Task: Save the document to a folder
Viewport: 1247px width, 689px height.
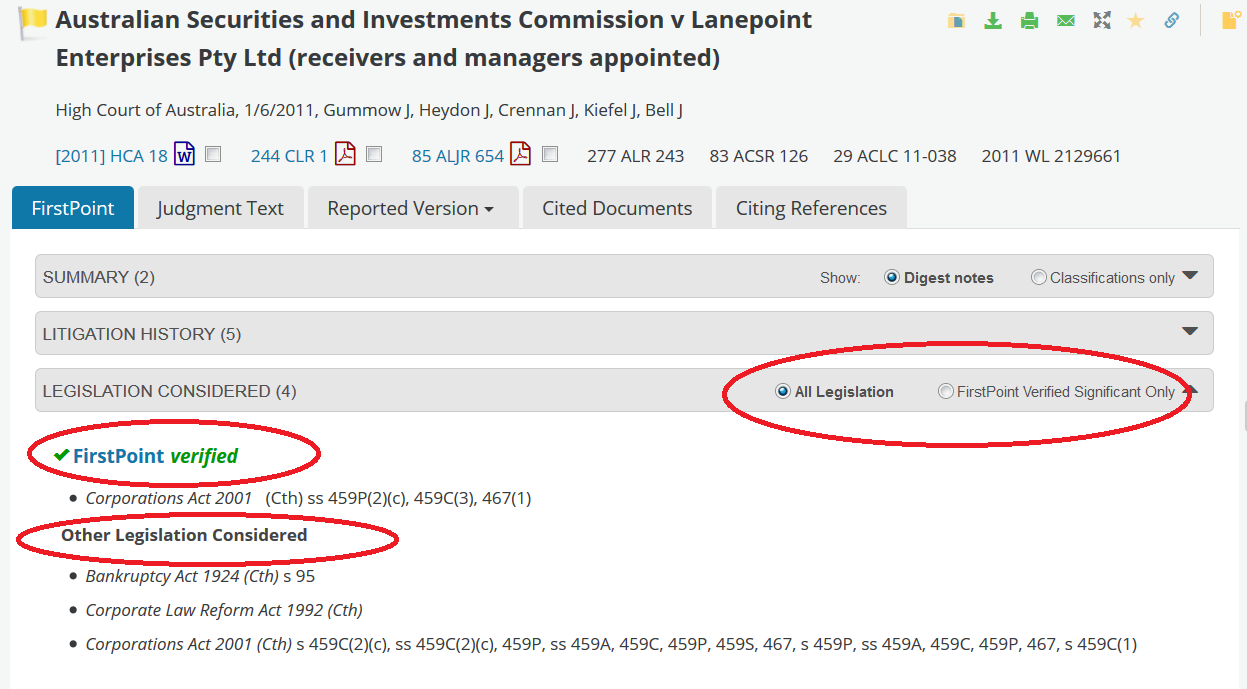Action: click(x=957, y=20)
